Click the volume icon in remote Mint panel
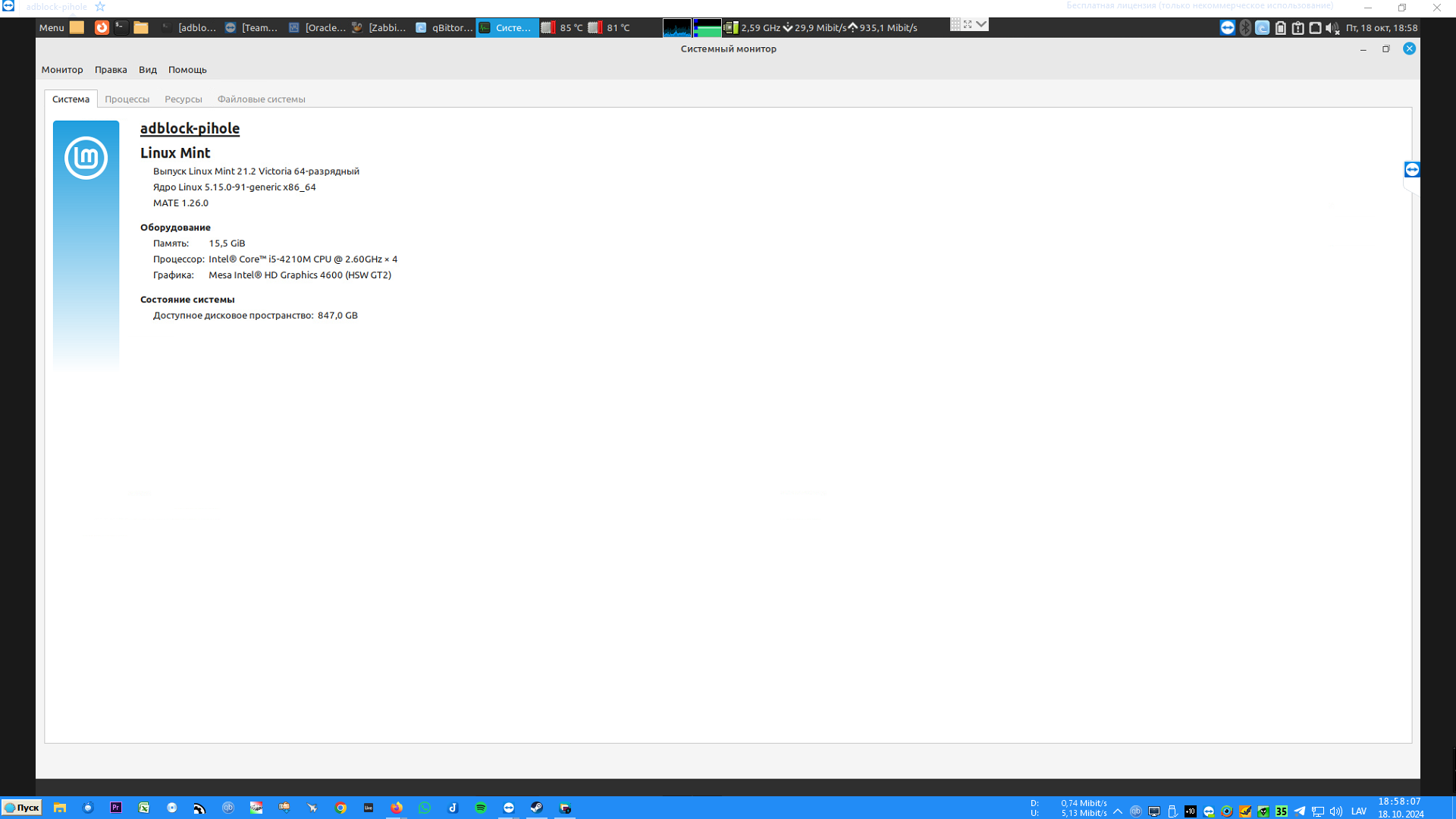This screenshot has width=1456, height=819. tap(1332, 27)
